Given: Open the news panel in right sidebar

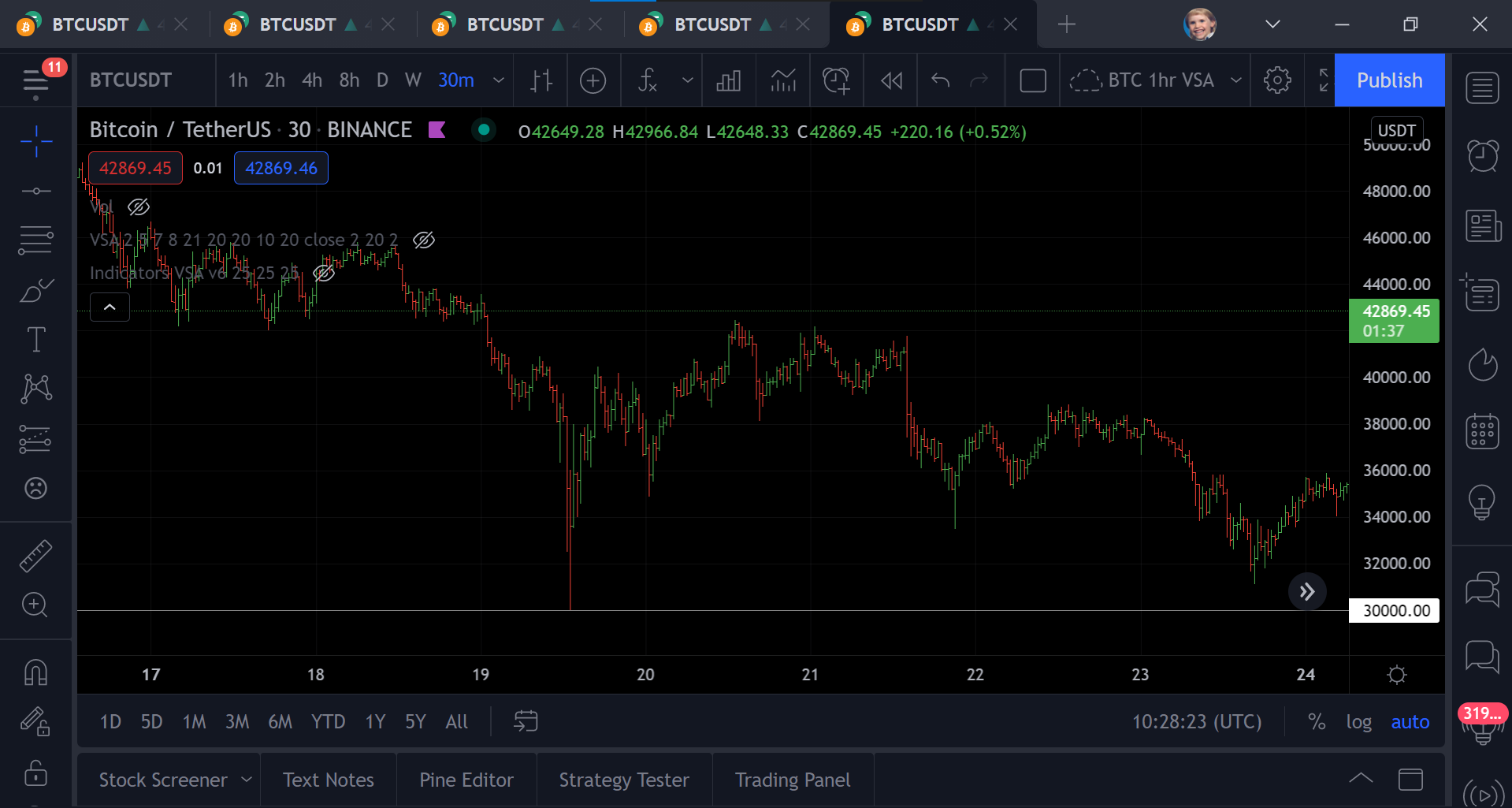Looking at the screenshot, I should (x=1482, y=226).
